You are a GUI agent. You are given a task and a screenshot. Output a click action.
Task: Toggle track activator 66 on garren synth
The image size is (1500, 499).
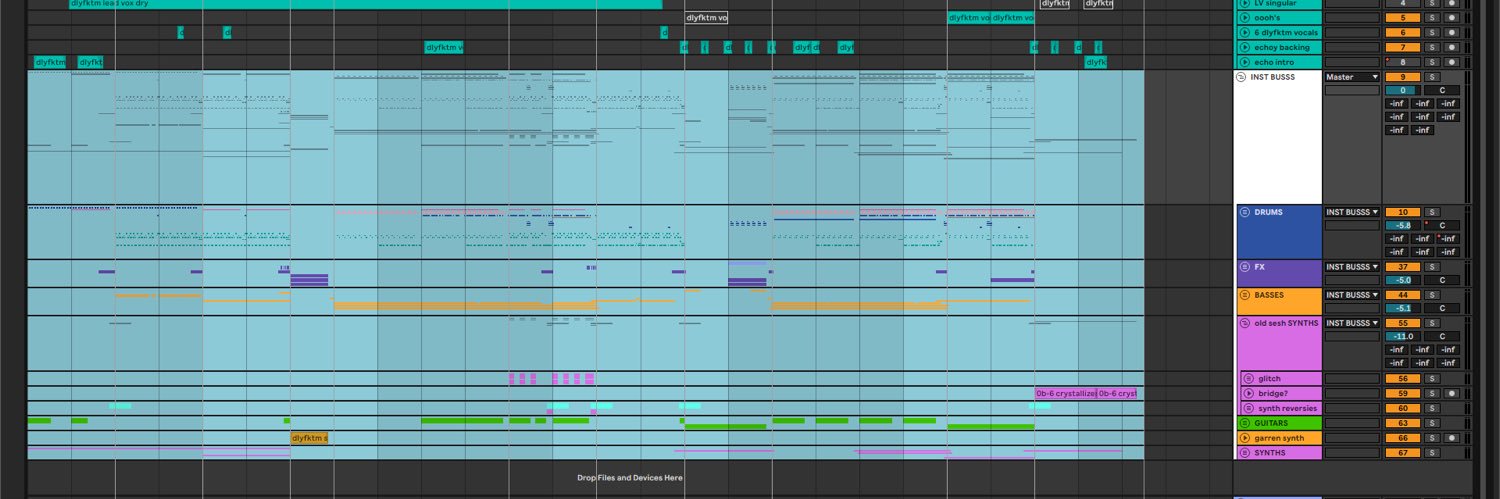[1403, 438]
